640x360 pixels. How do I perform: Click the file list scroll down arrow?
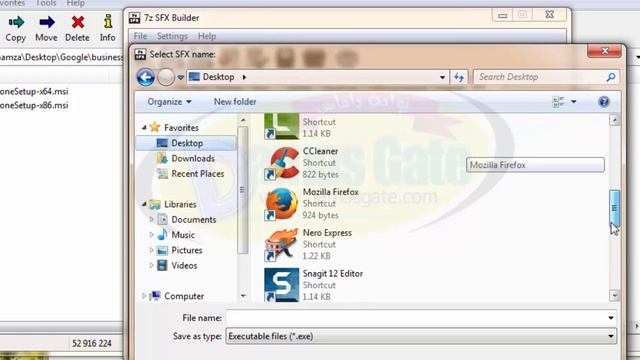tap(614, 295)
